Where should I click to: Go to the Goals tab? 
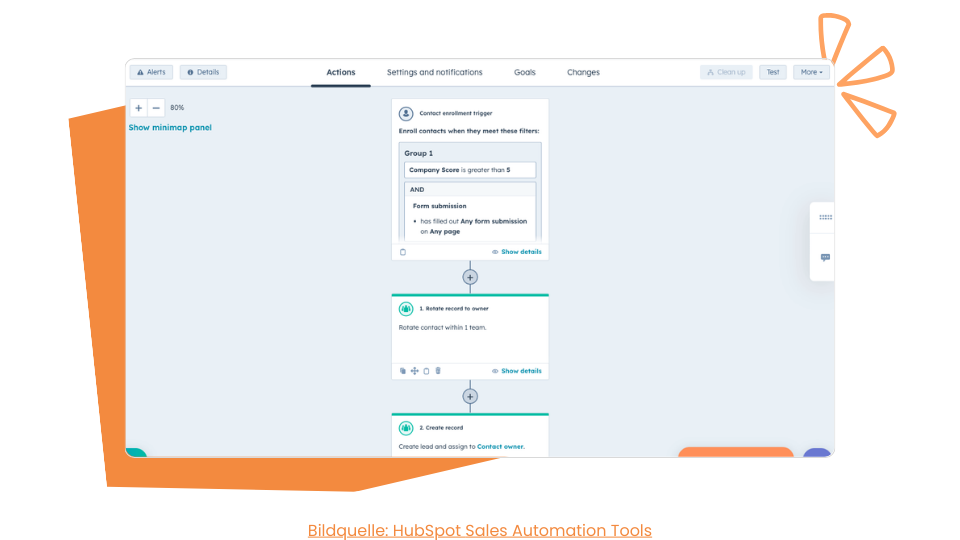tap(525, 72)
